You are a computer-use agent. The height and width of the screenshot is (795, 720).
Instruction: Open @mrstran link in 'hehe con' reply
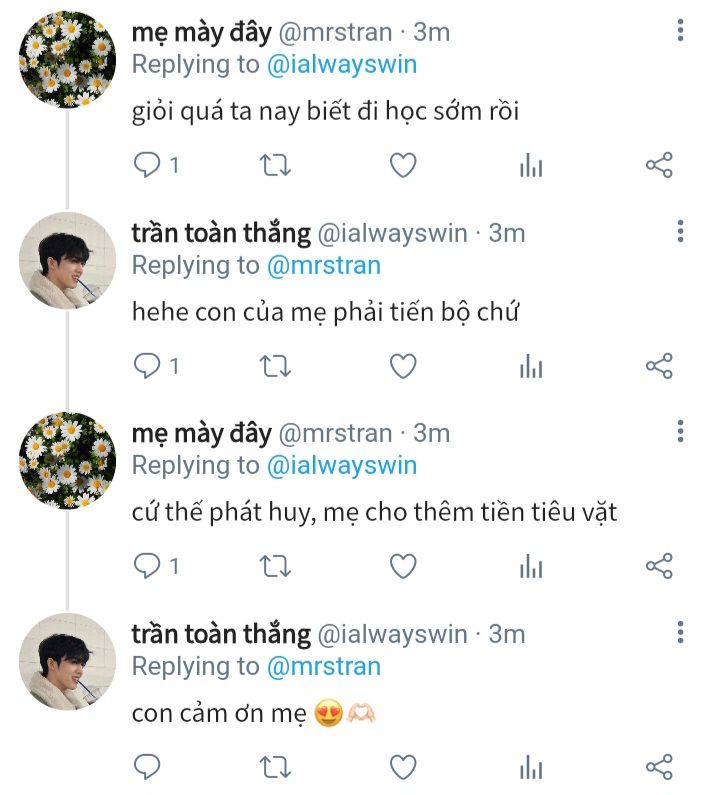click(323, 265)
